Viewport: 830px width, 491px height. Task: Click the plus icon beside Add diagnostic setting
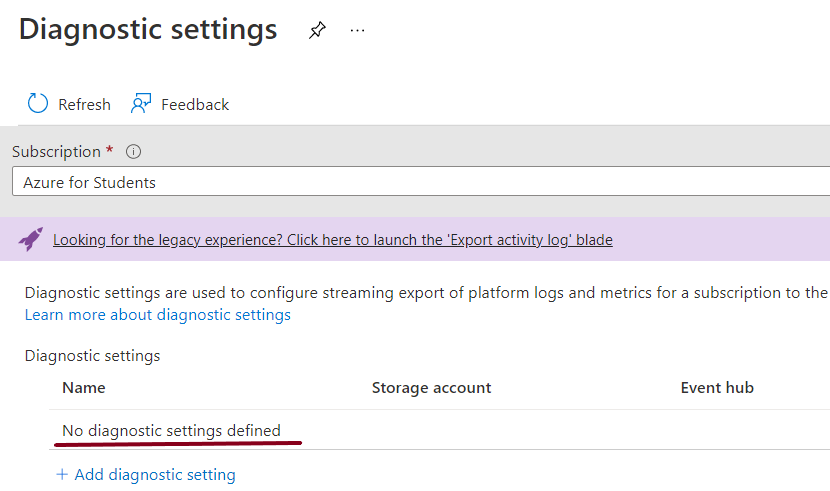click(62, 475)
